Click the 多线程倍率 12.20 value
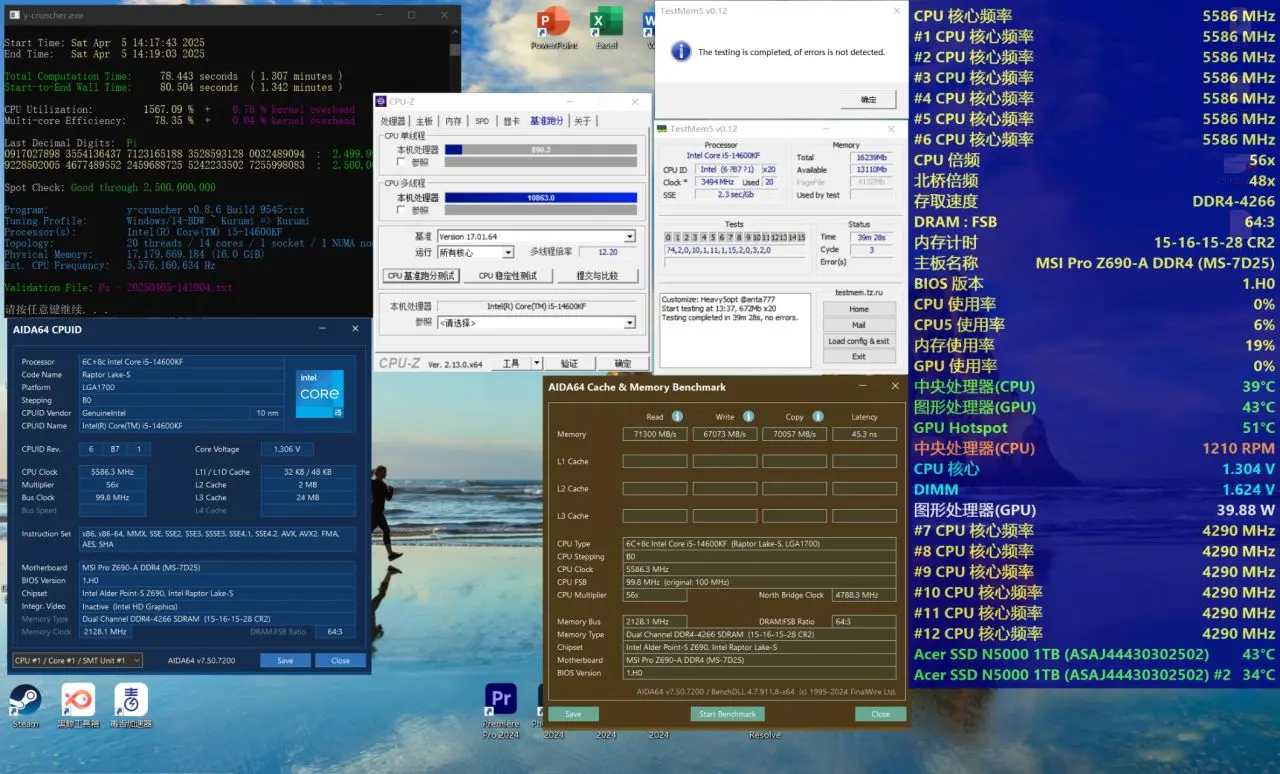Viewport: 1280px width, 774px height. tap(607, 253)
